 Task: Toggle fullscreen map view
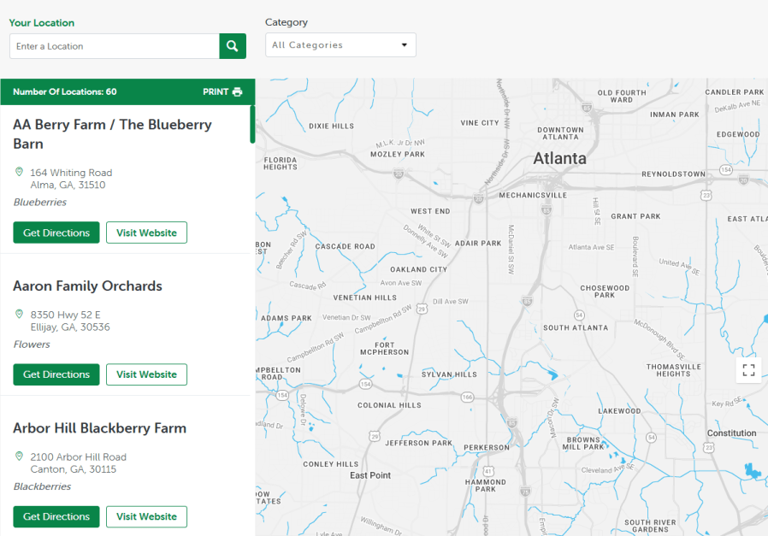(748, 370)
